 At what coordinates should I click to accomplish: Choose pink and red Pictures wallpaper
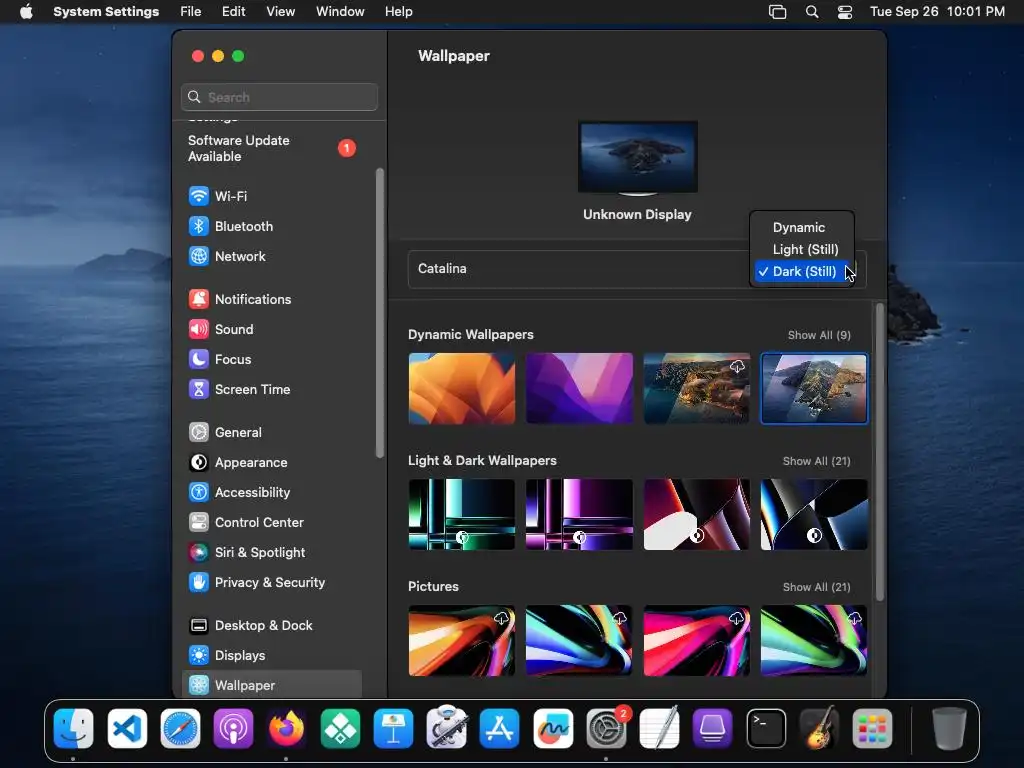point(697,641)
